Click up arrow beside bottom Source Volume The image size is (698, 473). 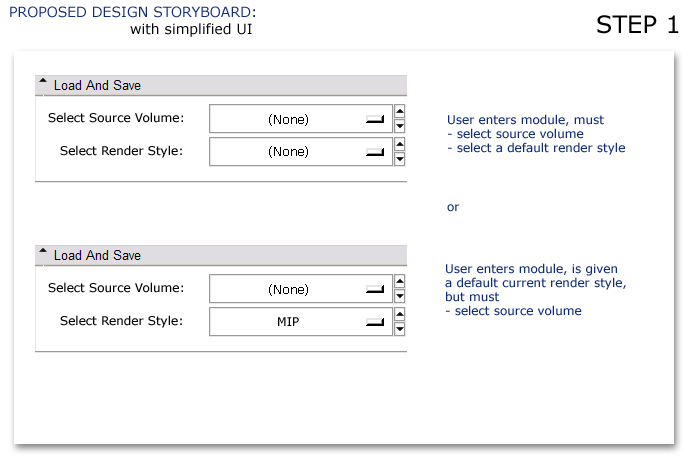tap(400, 281)
